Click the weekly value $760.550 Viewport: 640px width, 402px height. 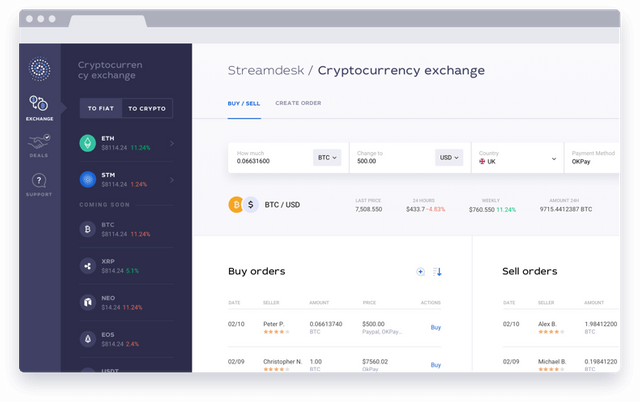[482, 210]
